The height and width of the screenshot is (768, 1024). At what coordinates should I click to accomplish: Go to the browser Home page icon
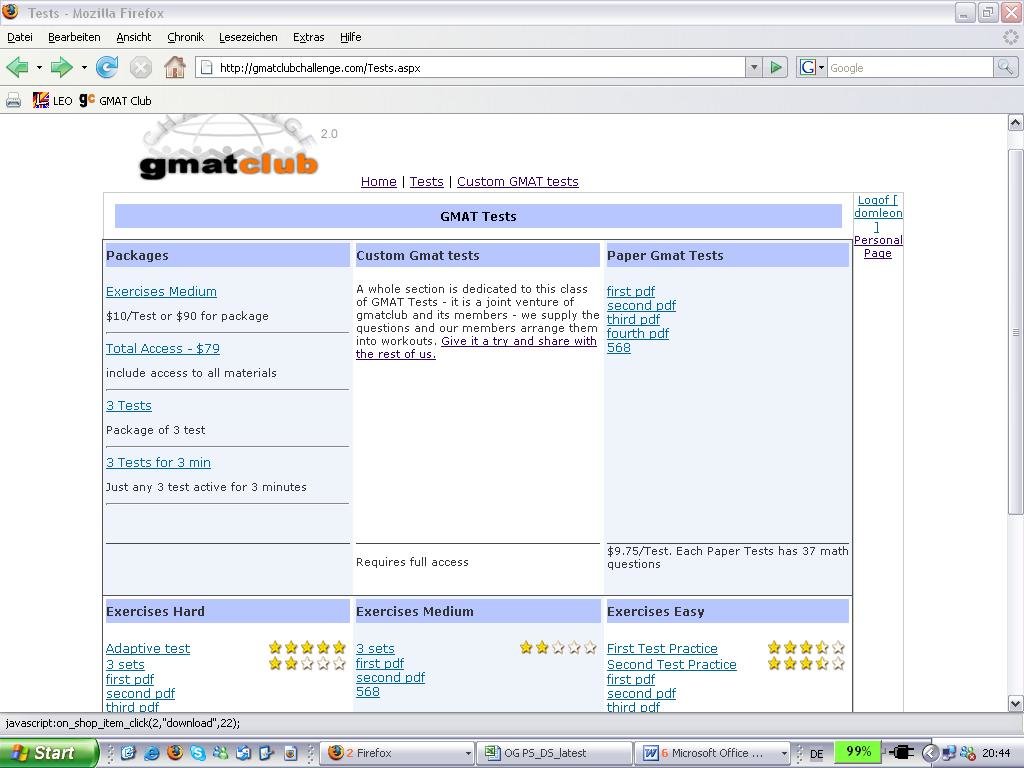[x=174, y=67]
